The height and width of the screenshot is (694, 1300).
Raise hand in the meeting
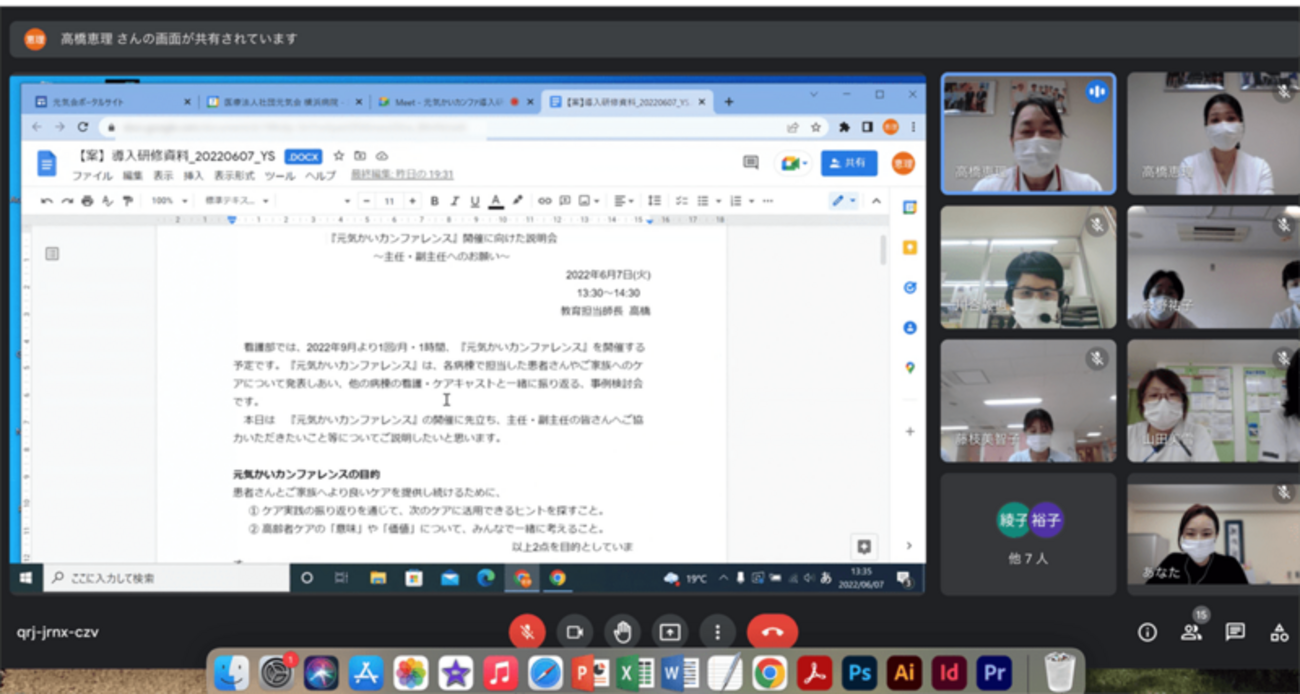(622, 632)
